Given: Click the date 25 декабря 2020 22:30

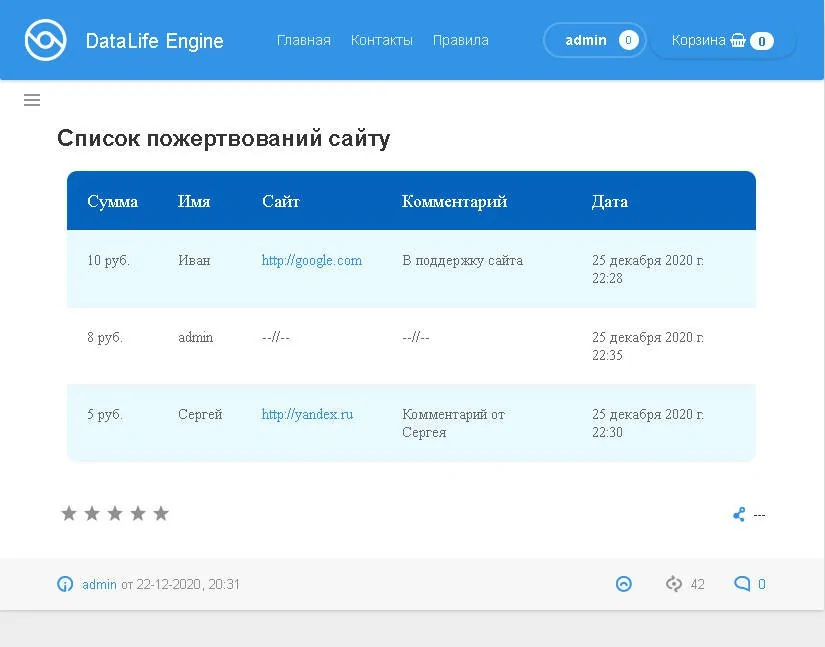Looking at the screenshot, I should click(x=648, y=423).
